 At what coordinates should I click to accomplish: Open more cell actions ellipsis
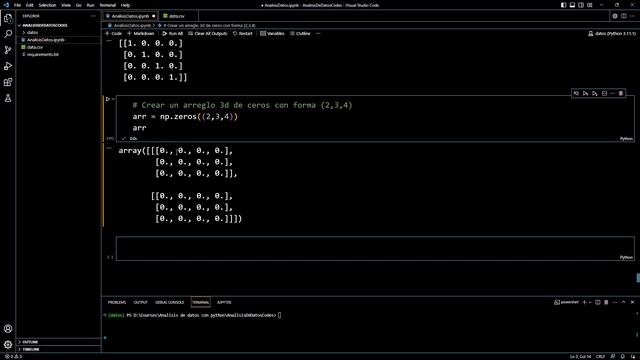[612, 93]
